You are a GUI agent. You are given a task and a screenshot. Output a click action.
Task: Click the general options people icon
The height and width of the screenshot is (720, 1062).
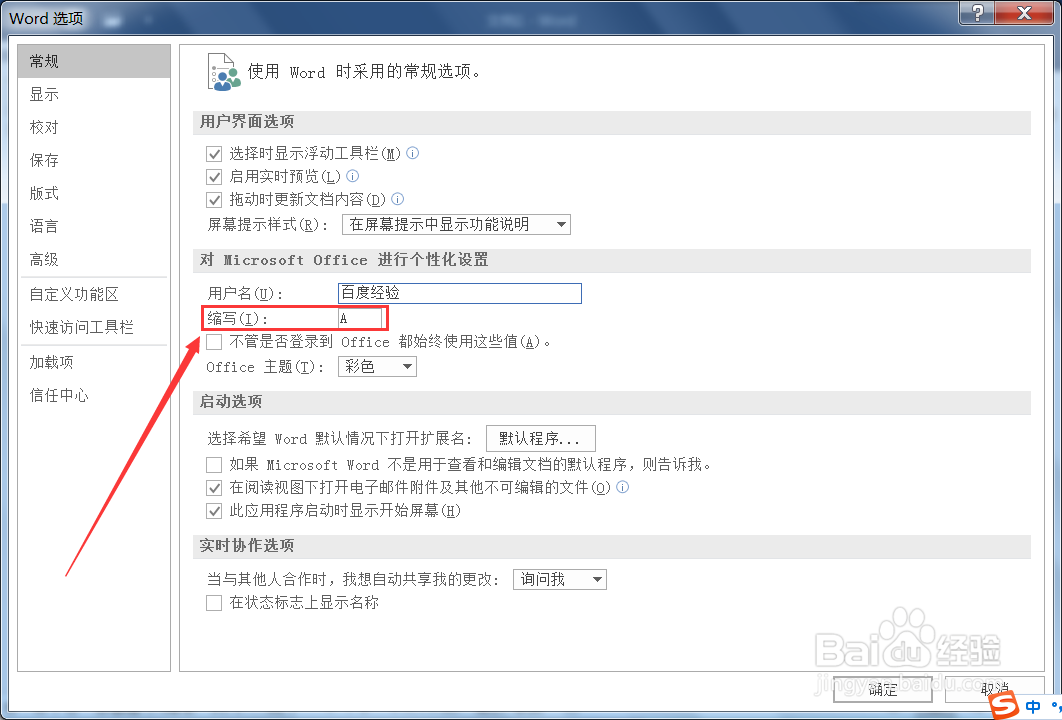(x=224, y=72)
